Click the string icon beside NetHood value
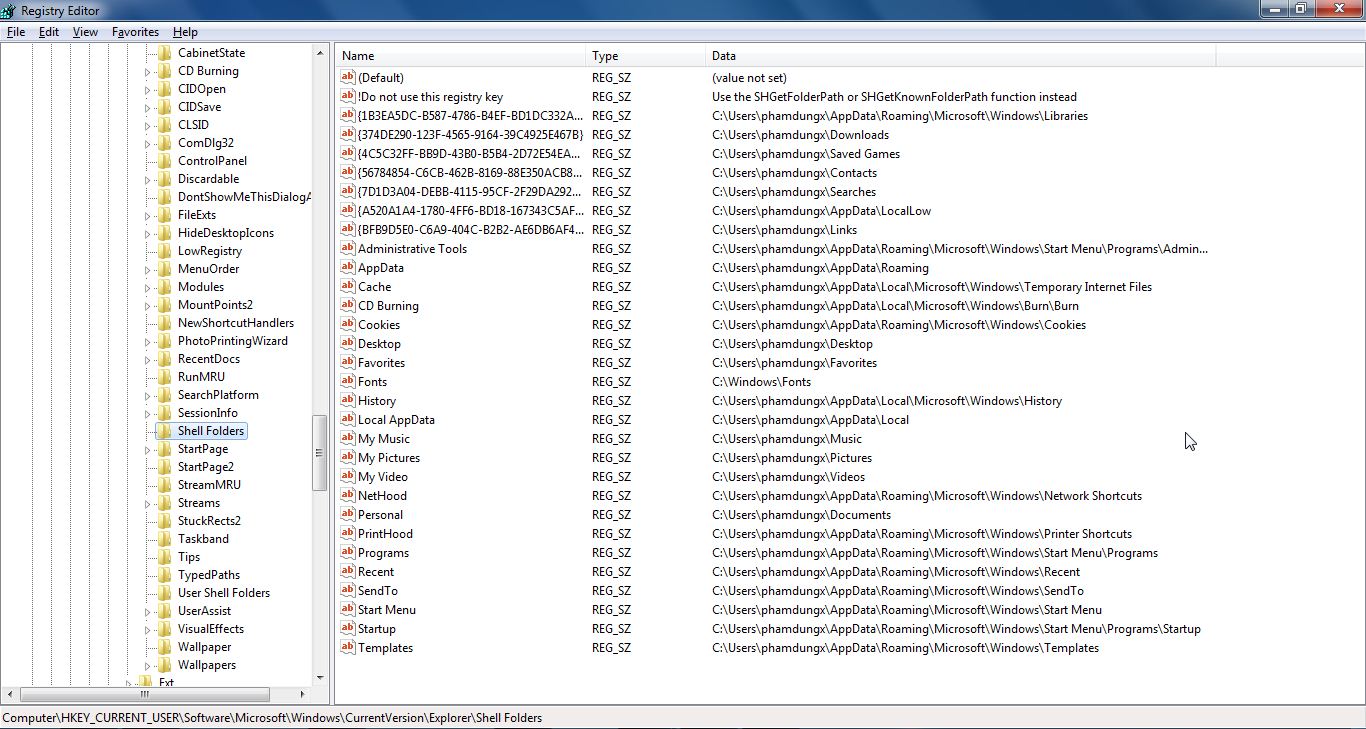1366x729 pixels. click(348, 496)
